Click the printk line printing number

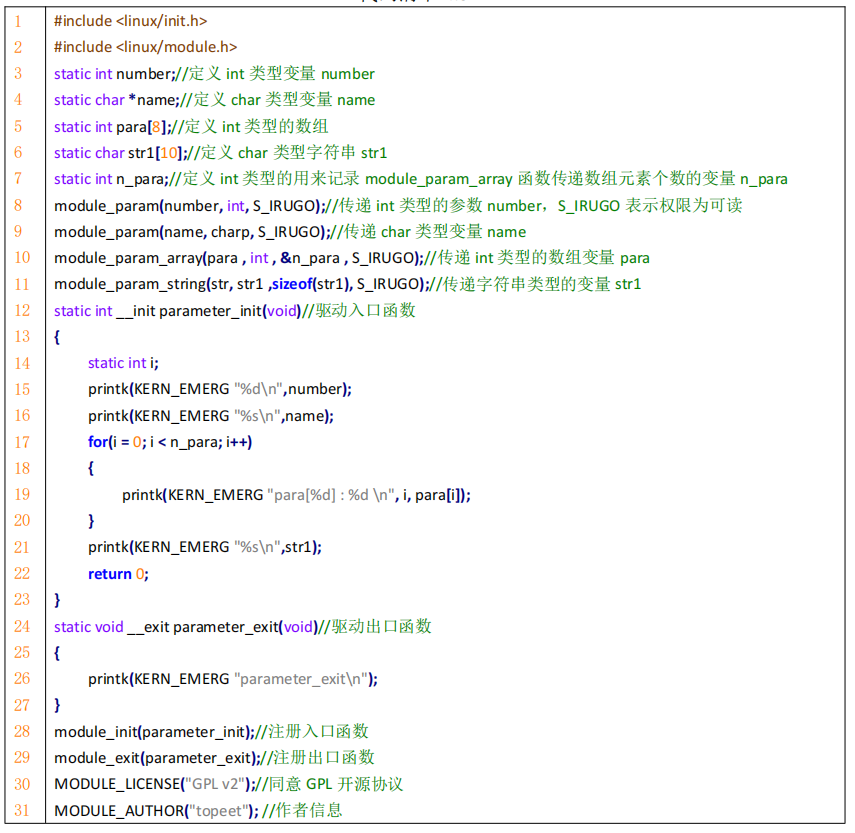(x=220, y=389)
